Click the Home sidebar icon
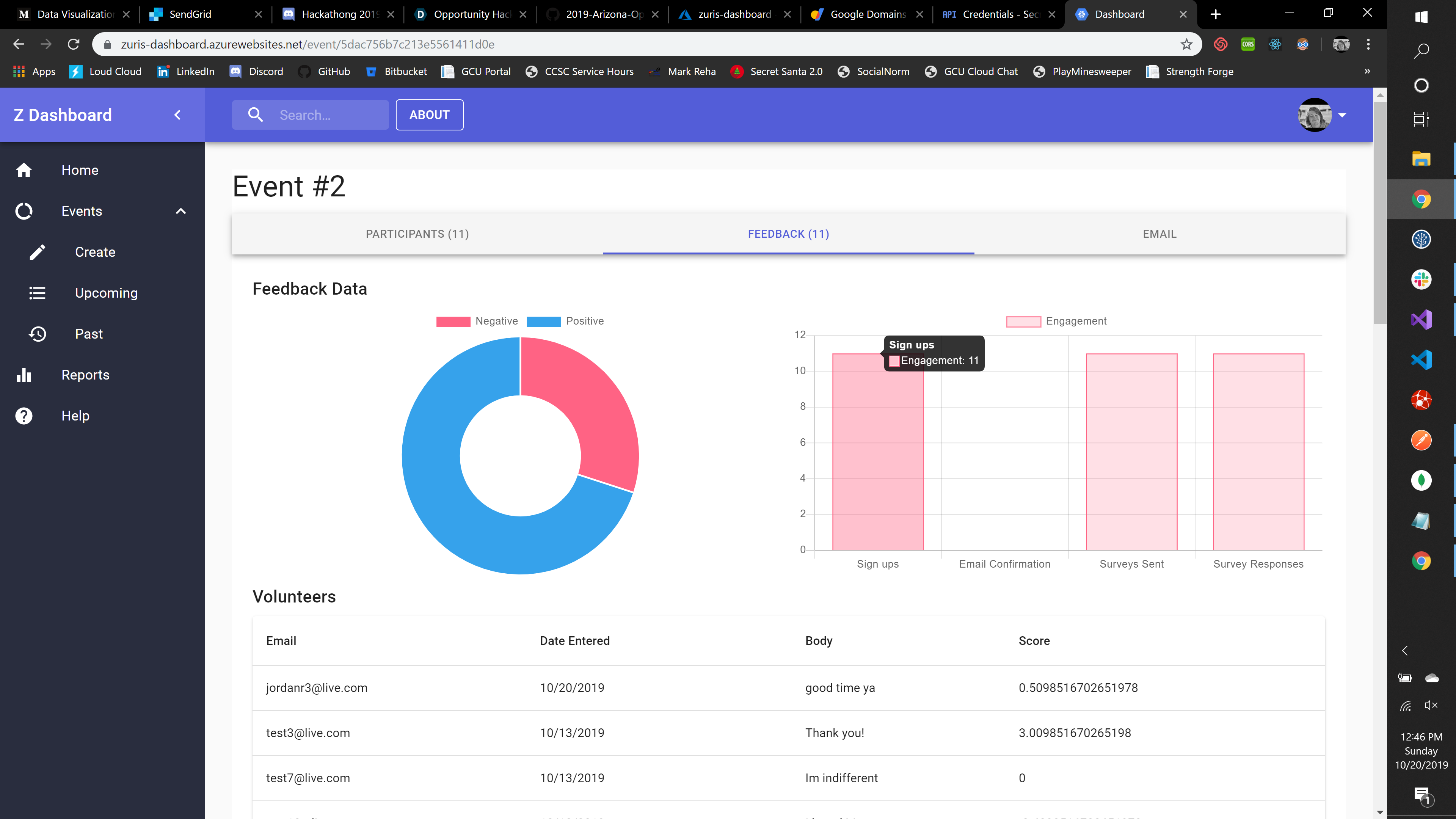This screenshot has width=1456, height=819. pyautogui.click(x=24, y=170)
